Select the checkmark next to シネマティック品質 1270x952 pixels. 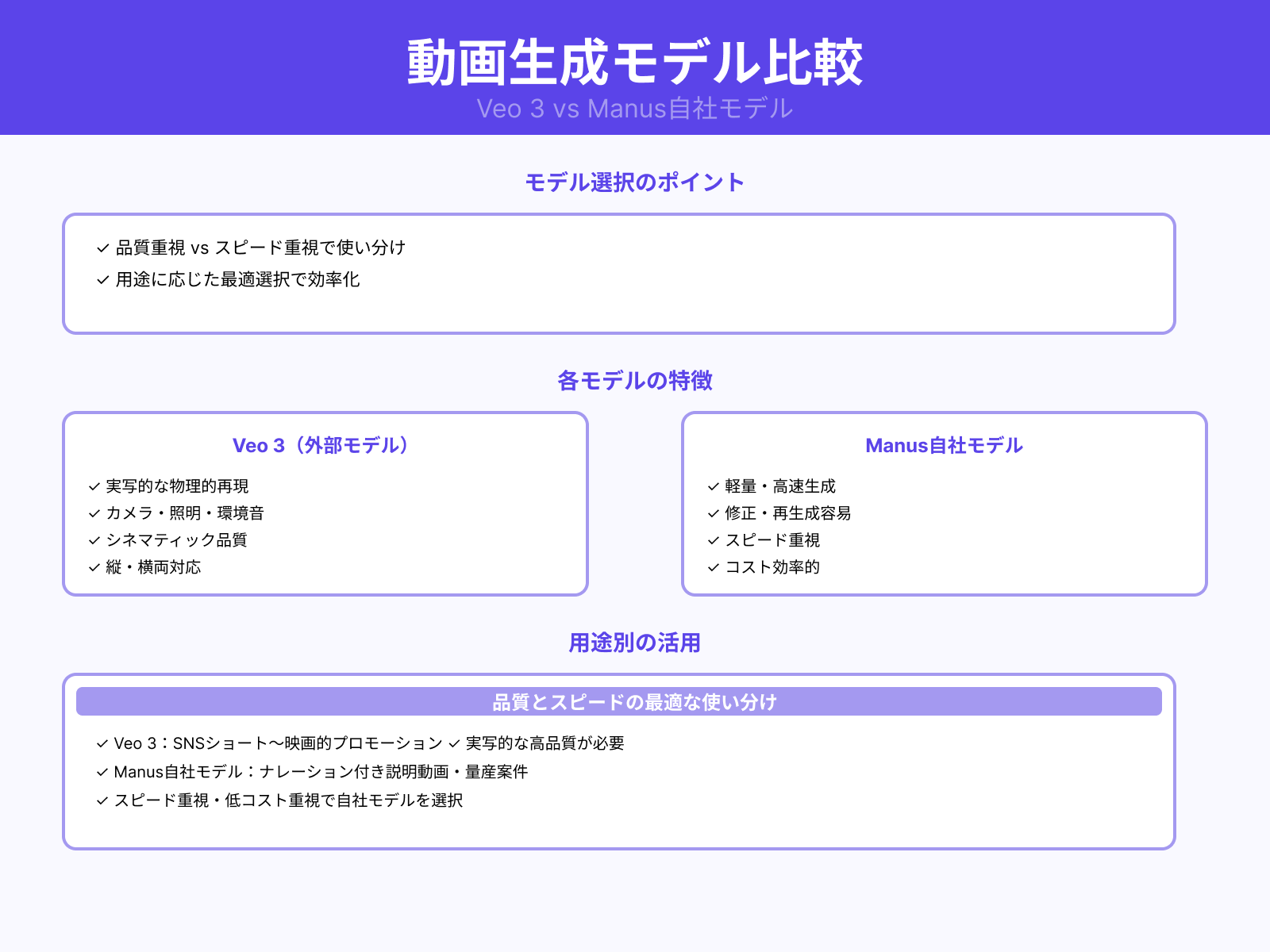coord(93,539)
